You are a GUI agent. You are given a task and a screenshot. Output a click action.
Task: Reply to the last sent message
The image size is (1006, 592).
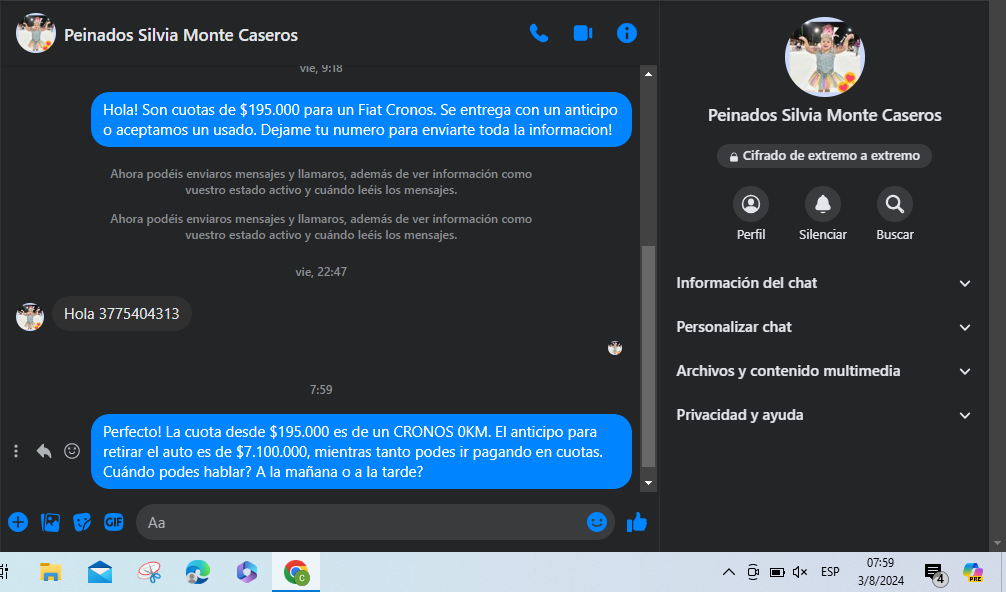point(44,452)
